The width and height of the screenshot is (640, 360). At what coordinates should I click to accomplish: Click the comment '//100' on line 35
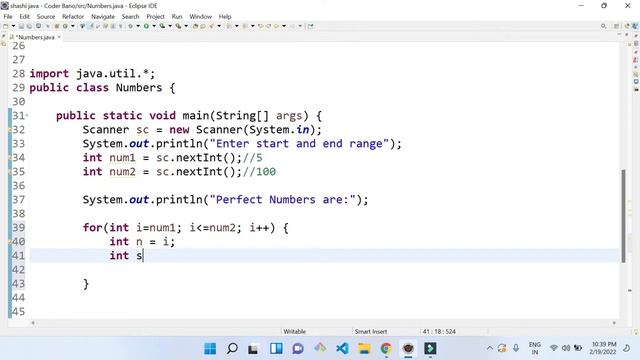(x=259, y=172)
